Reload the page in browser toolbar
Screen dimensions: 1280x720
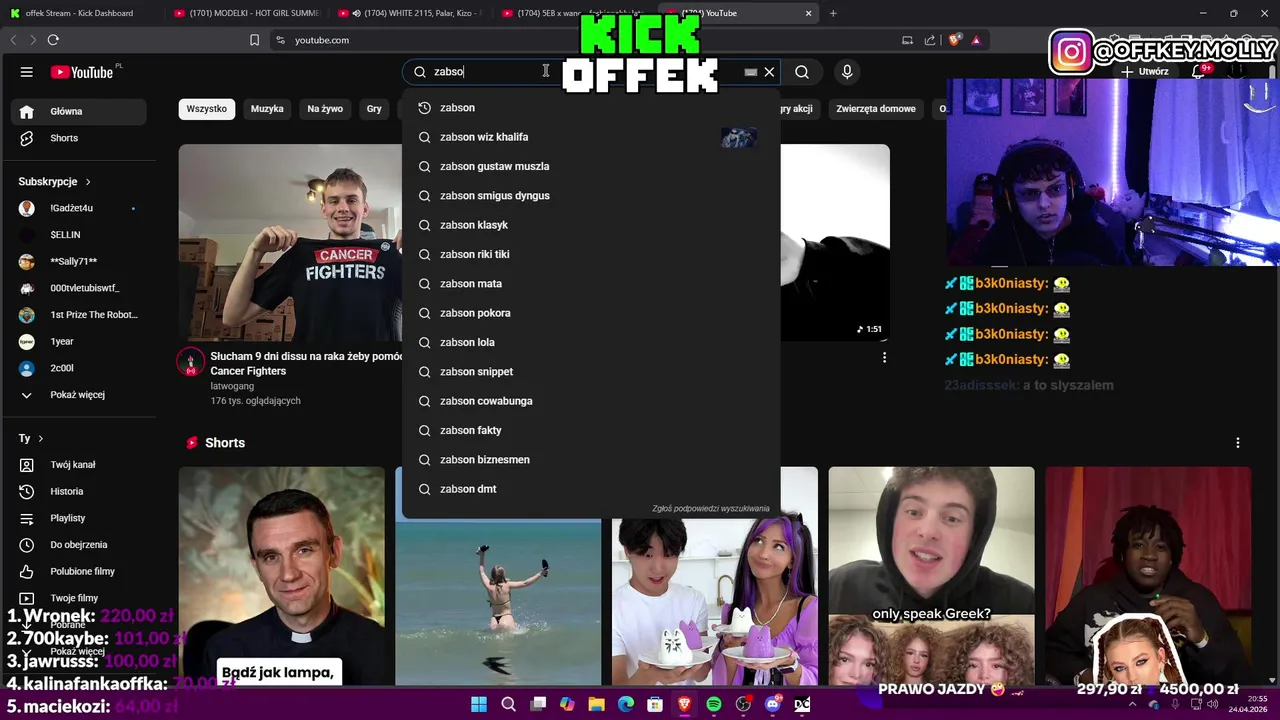(x=53, y=40)
